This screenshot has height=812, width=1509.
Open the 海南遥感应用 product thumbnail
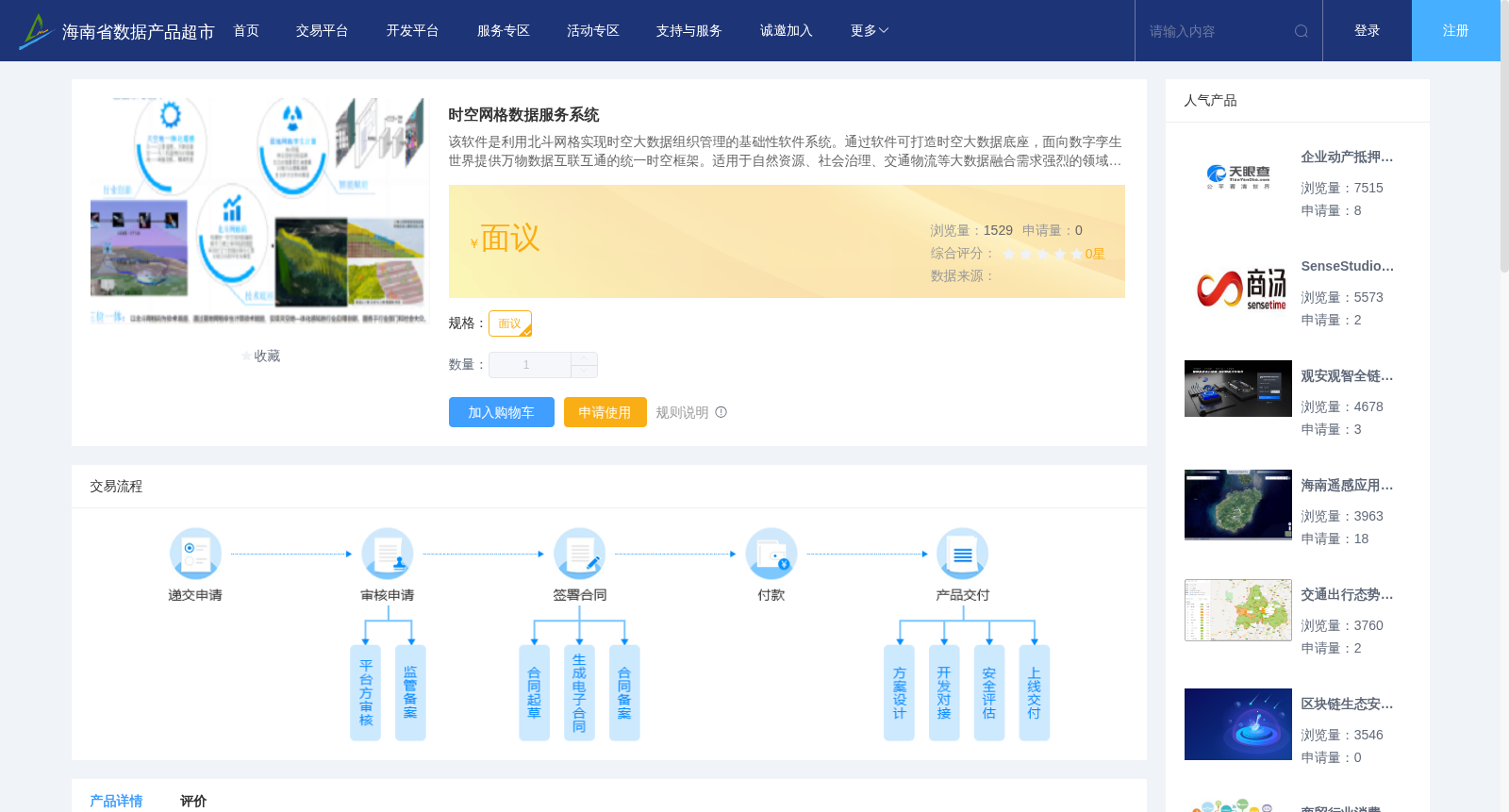pyautogui.click(x=1238, y=505)
